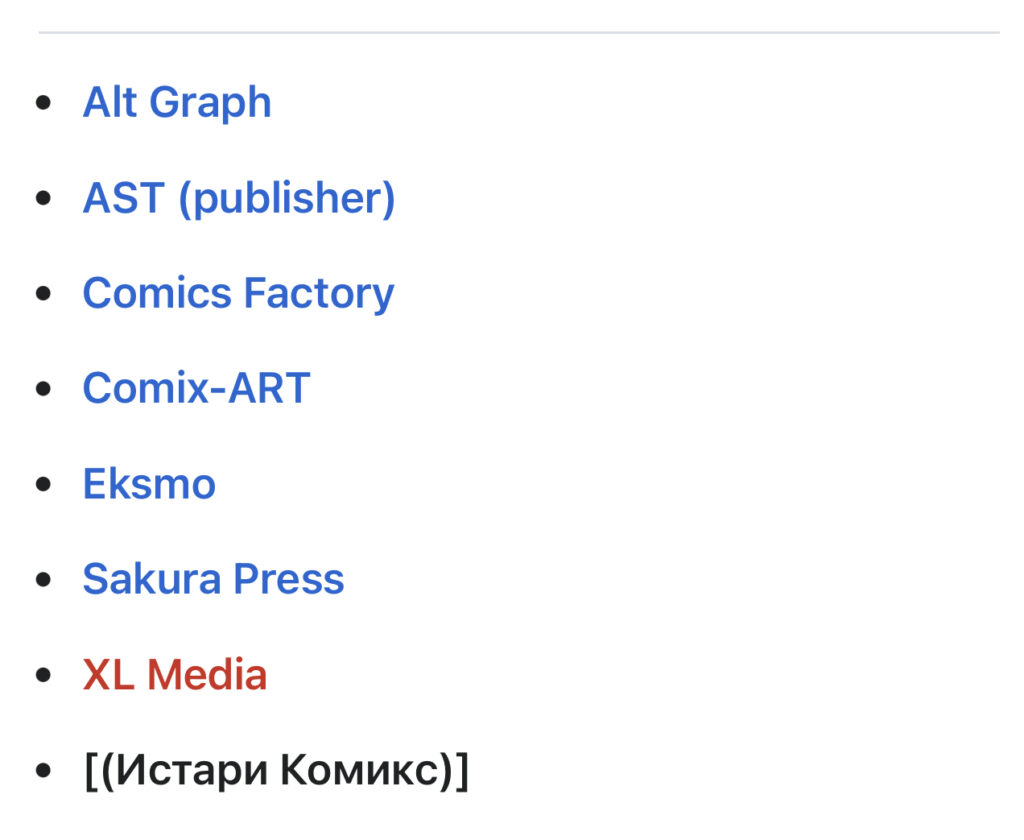Click the bullet beside Comix-ART
The image size is (1024, 840).
43,389
